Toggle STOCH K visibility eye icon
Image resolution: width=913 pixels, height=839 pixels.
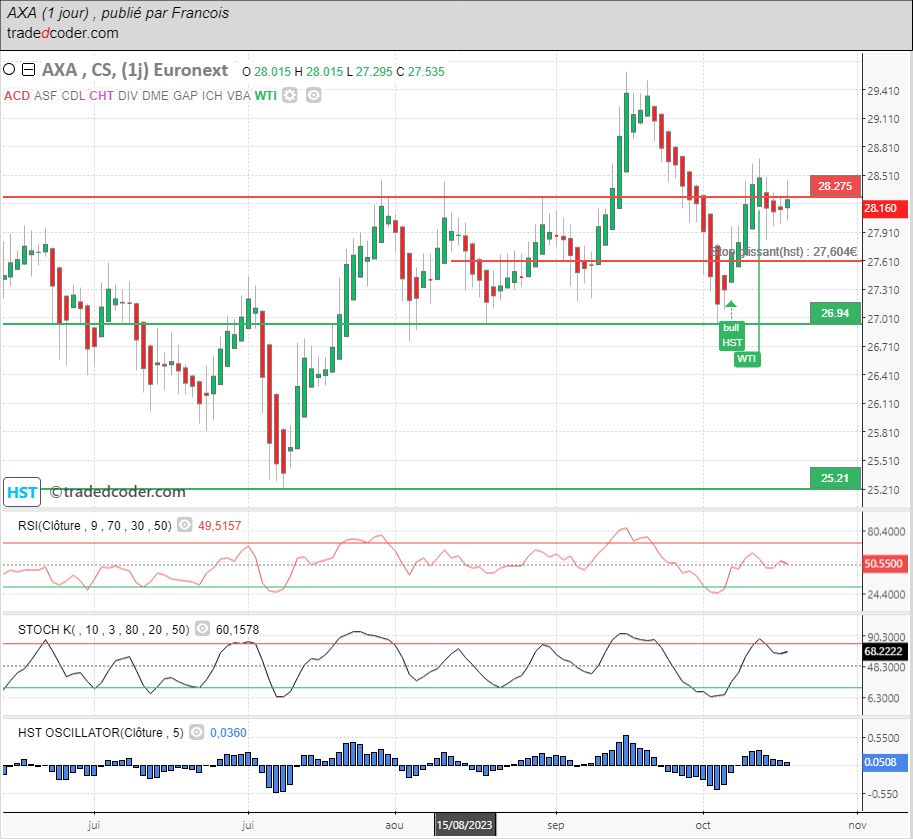tap(202, 629)
